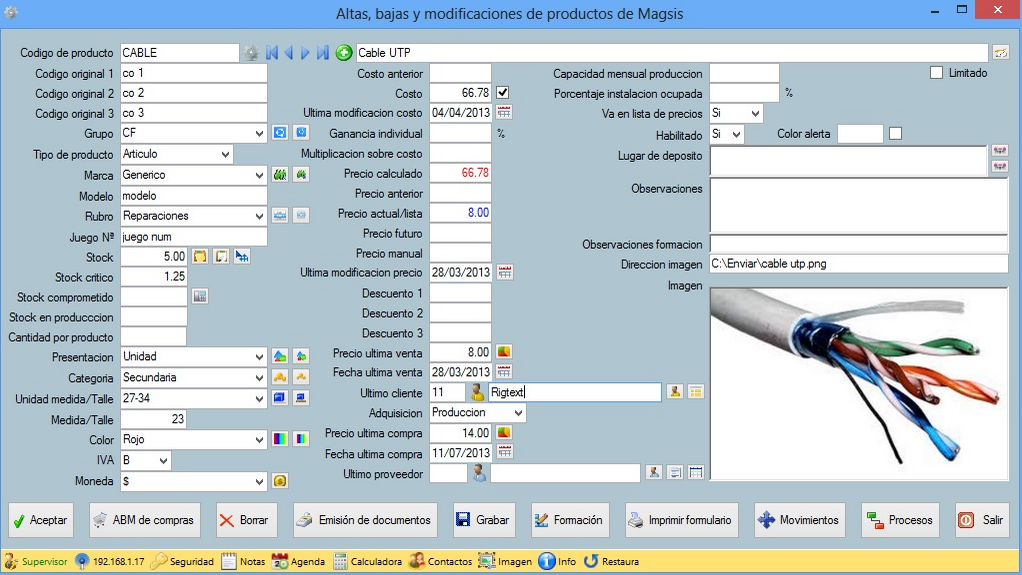Click green add new product icon
1022x575 pixels.
(344, 53)
